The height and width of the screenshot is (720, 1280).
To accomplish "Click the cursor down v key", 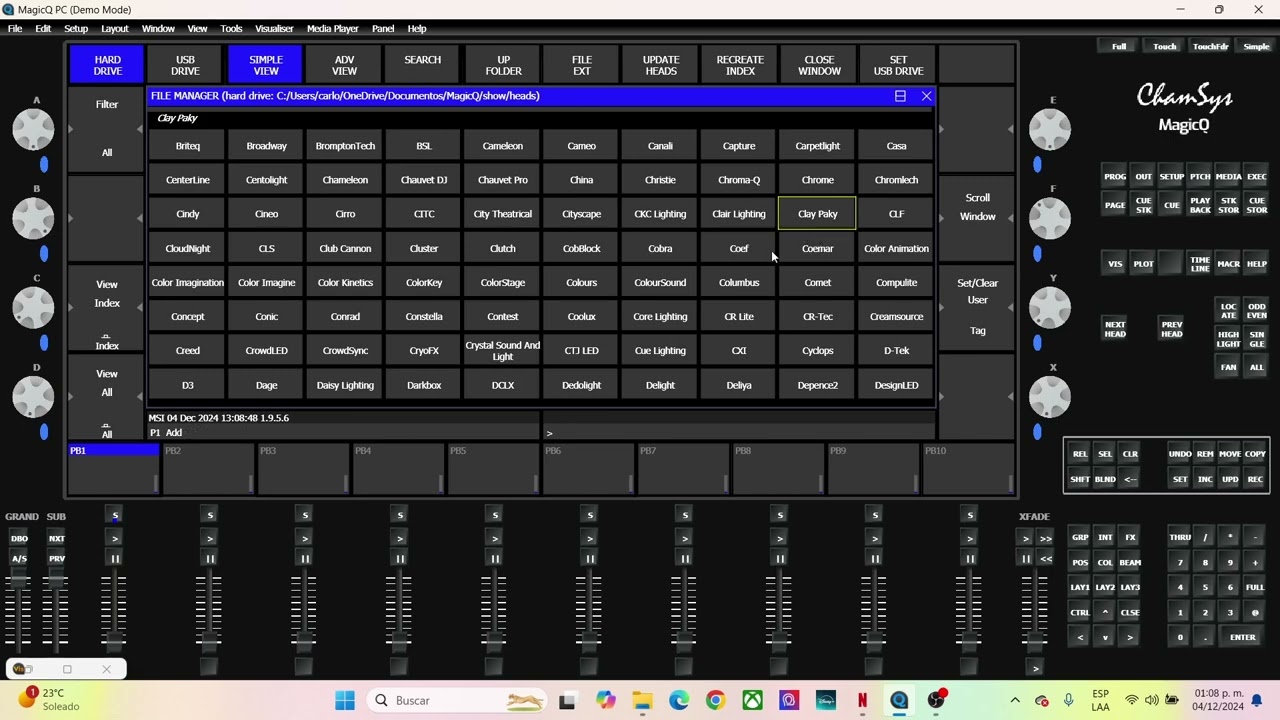I will (x=1105, y=637).
